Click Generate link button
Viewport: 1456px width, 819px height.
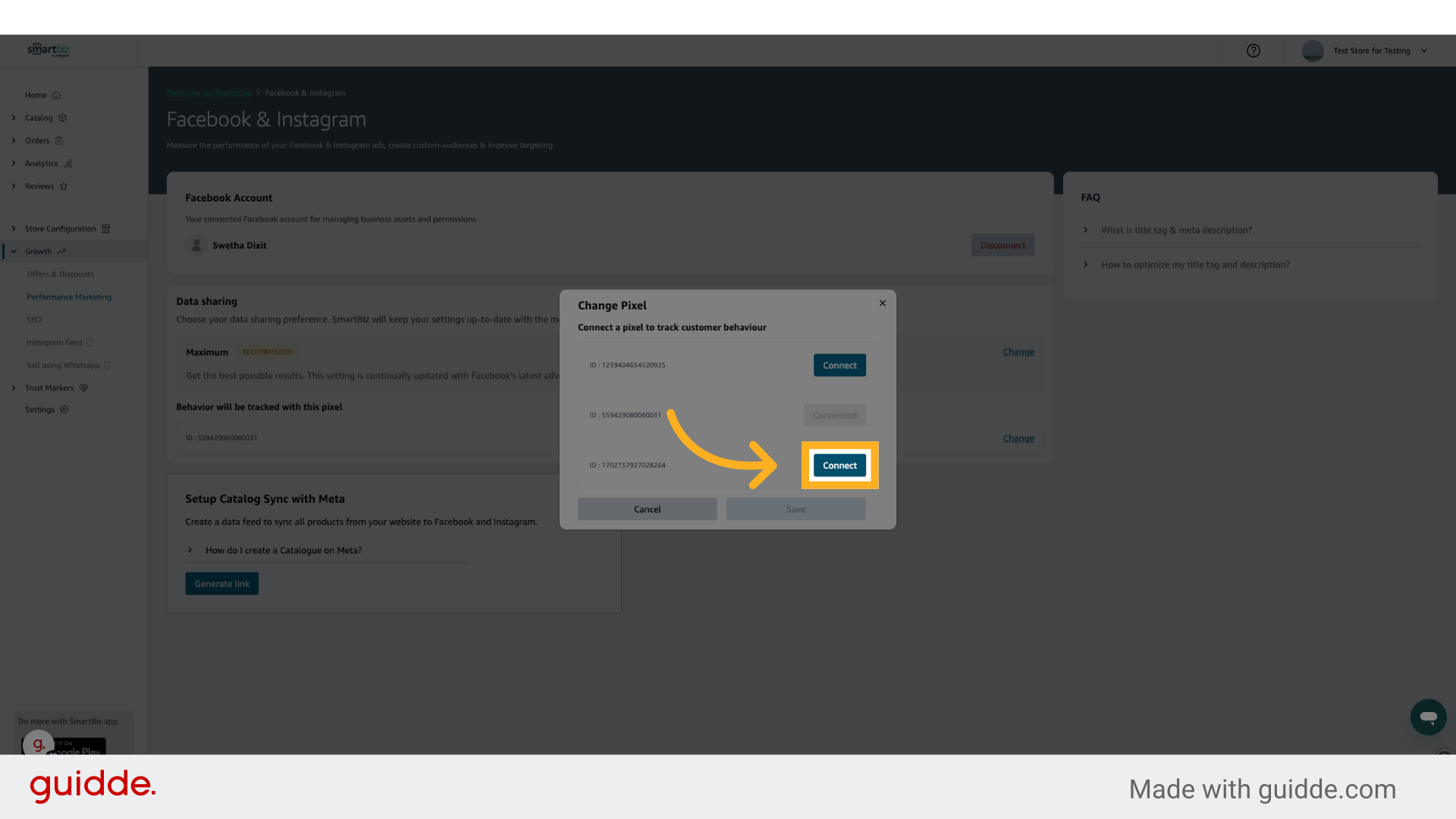221,584
